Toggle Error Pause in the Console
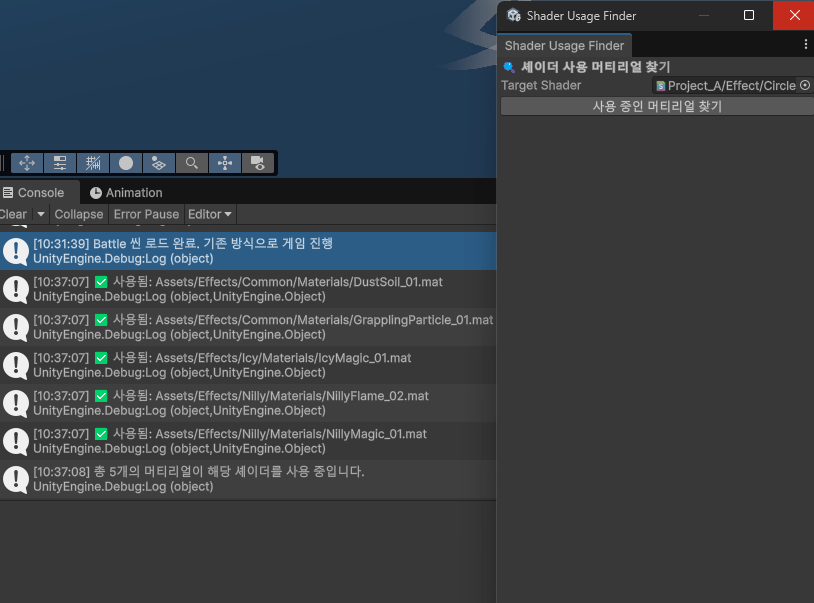 tap(146, 214)
